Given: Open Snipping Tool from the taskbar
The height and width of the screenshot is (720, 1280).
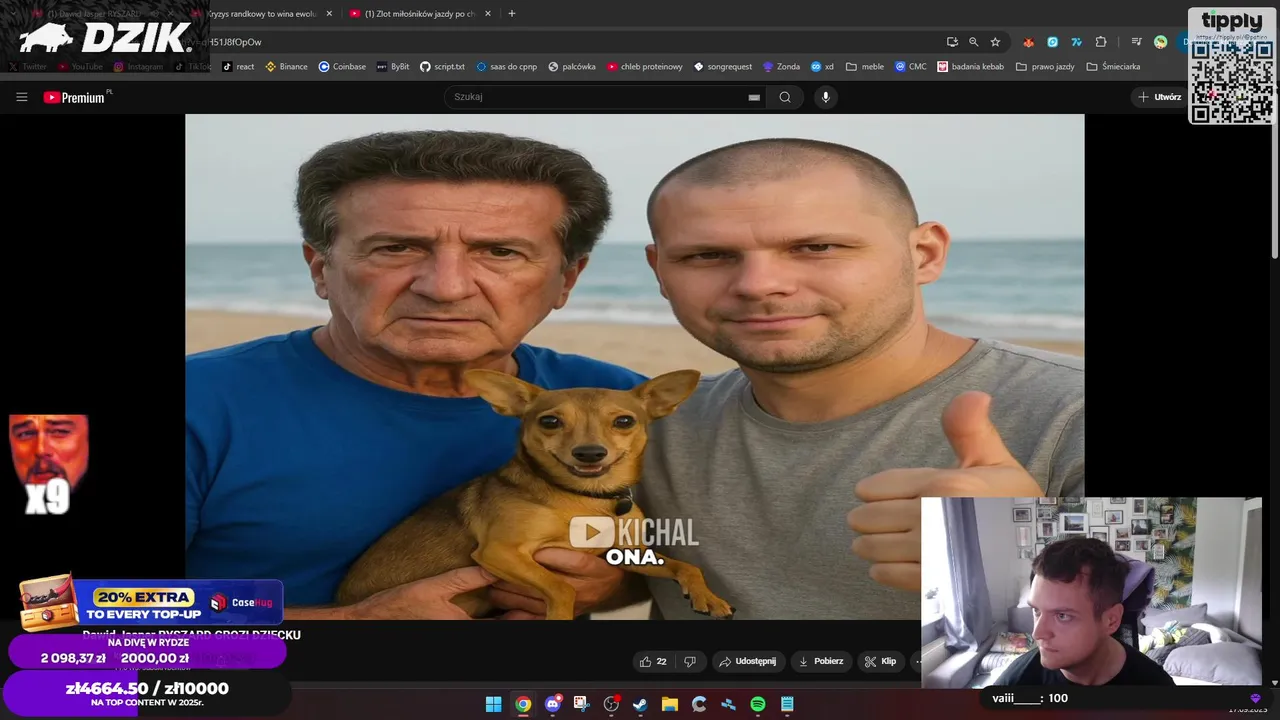Looking at the screenshot, I should click(x=581, y=704).
